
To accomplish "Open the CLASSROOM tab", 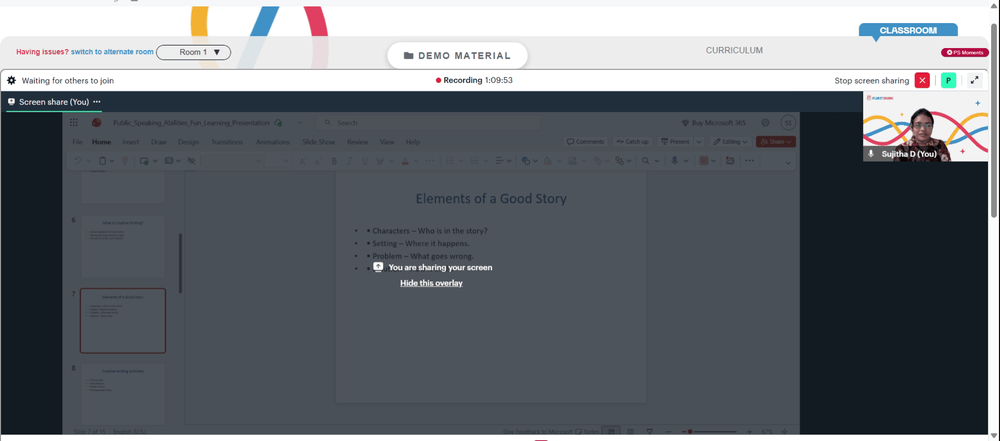I will click(908, 31).
